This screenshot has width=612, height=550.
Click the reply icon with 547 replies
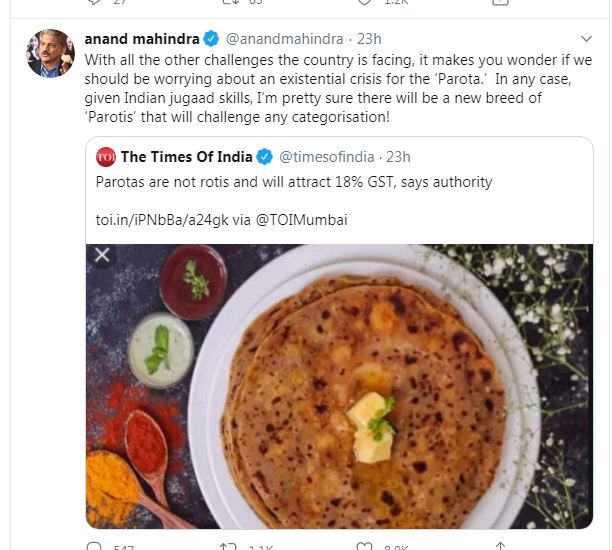coord(94,546)
